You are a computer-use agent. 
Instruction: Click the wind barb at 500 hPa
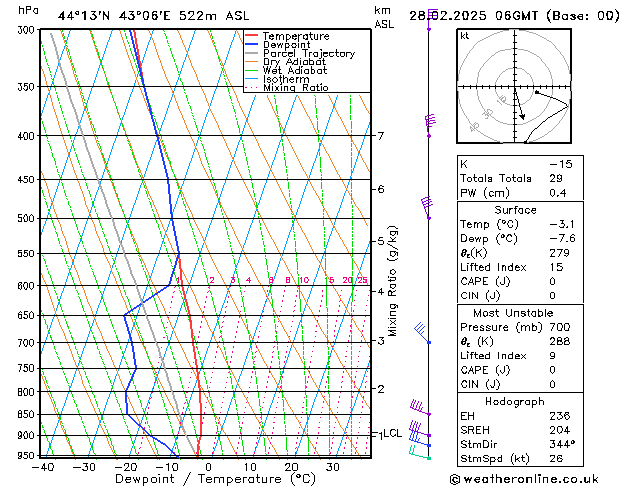[428, 207]
